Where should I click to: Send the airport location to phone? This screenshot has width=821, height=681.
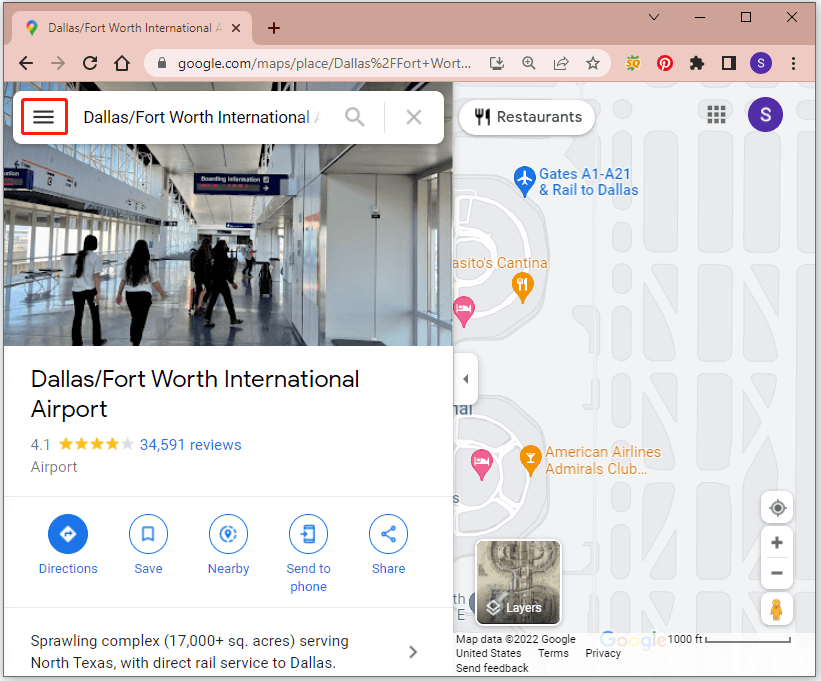coord(308,534)
